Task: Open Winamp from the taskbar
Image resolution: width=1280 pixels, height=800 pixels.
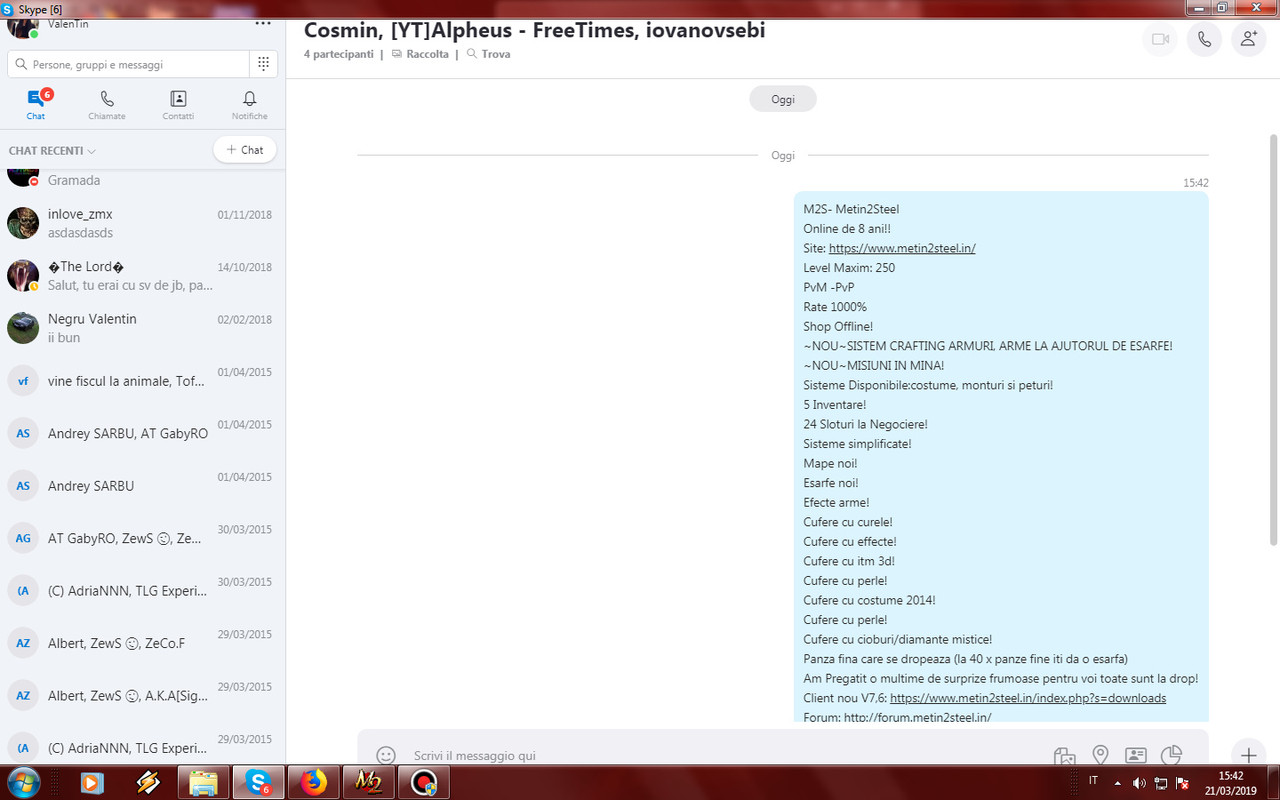Action: [148, 782]
